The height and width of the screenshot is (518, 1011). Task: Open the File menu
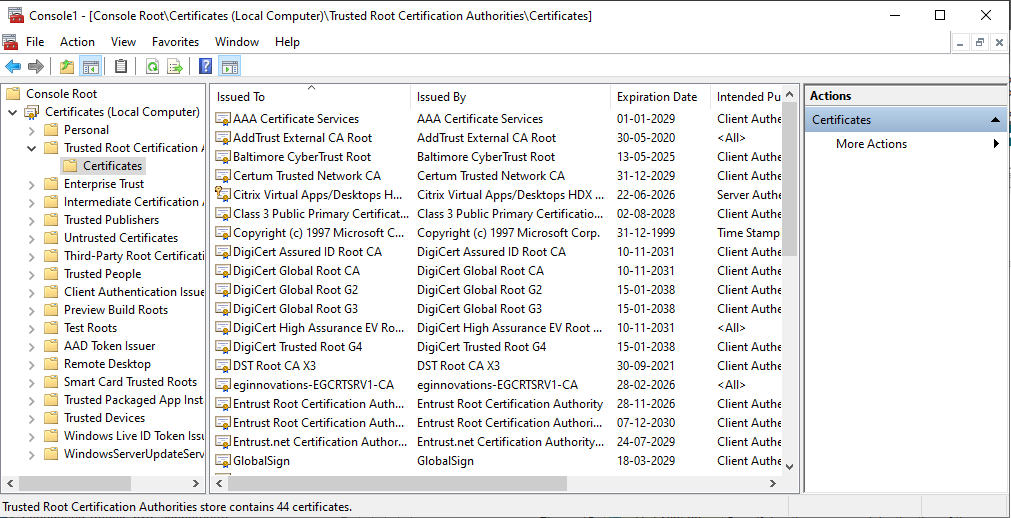tap(35, 42)
